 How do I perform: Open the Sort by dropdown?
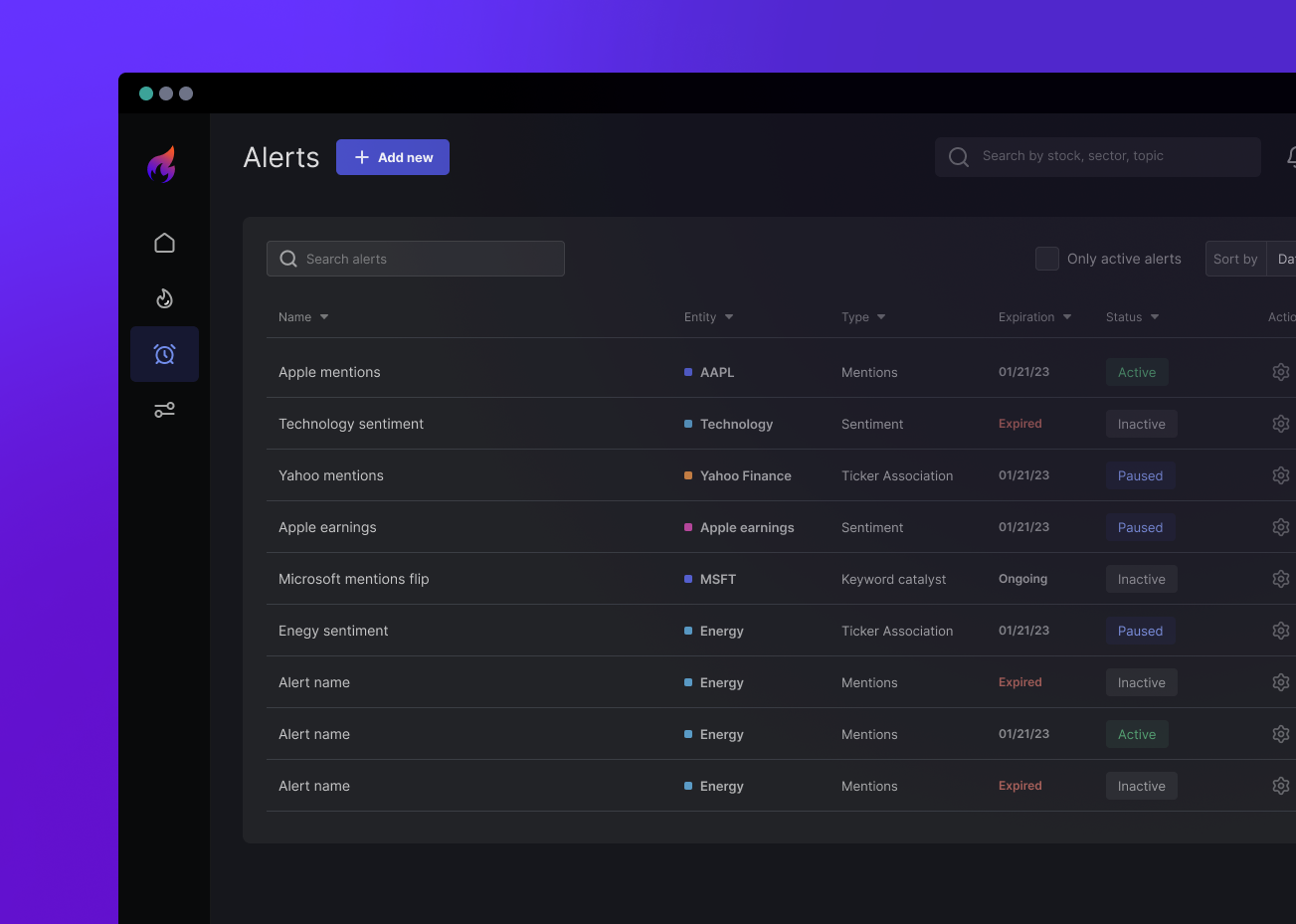pos(1250,259)
